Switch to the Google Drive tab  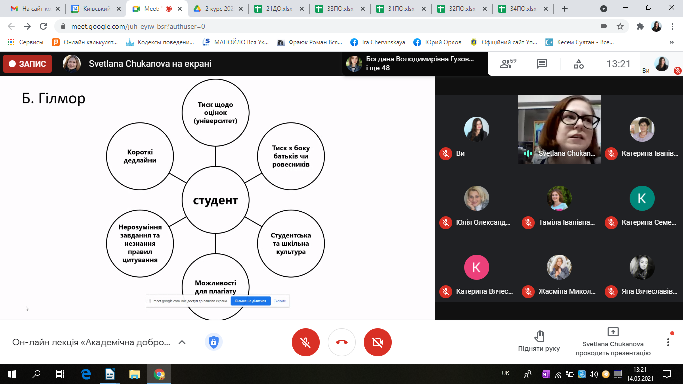pos(218,9)
